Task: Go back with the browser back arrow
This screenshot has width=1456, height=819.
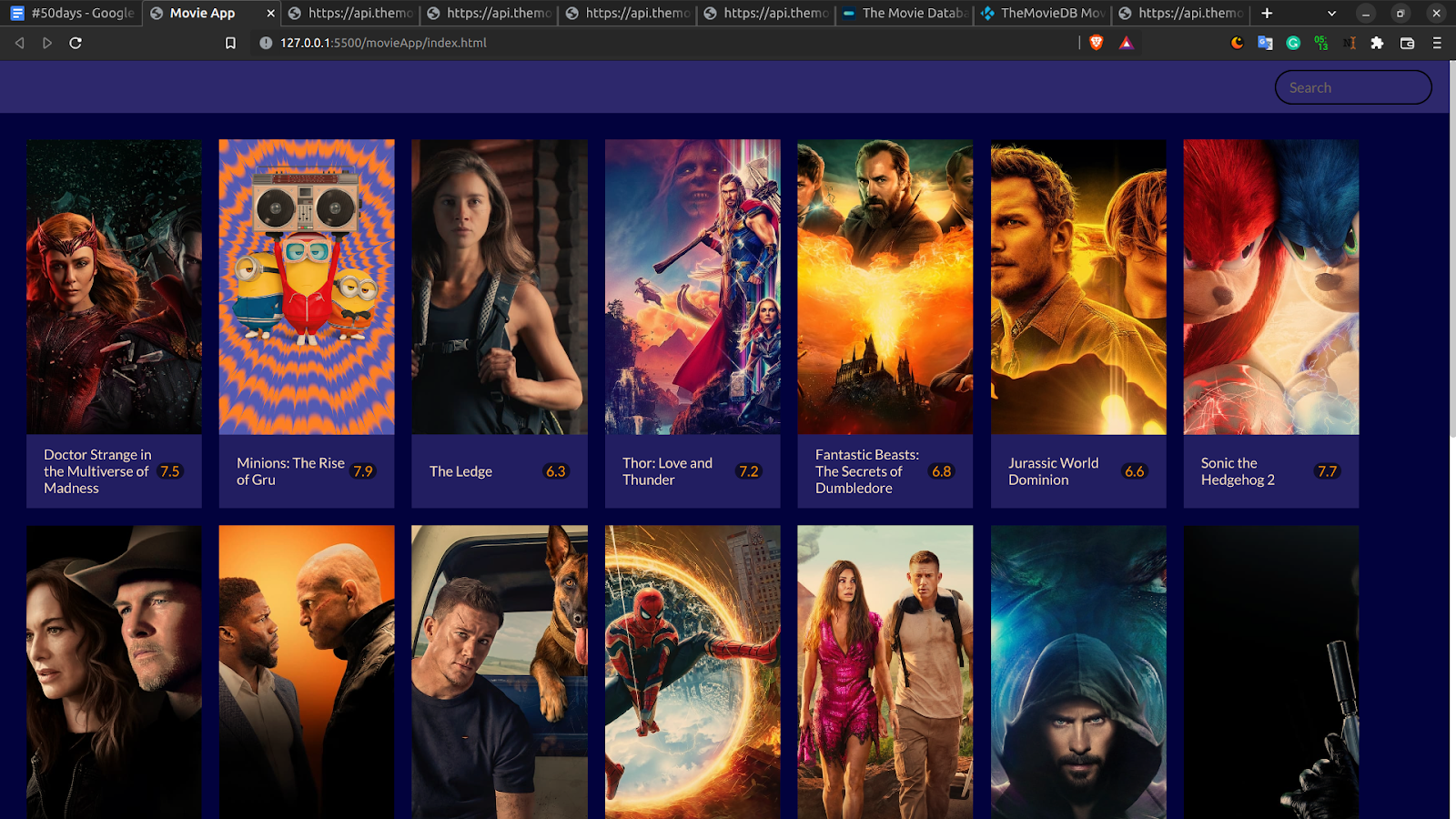Action: (19, 43)
